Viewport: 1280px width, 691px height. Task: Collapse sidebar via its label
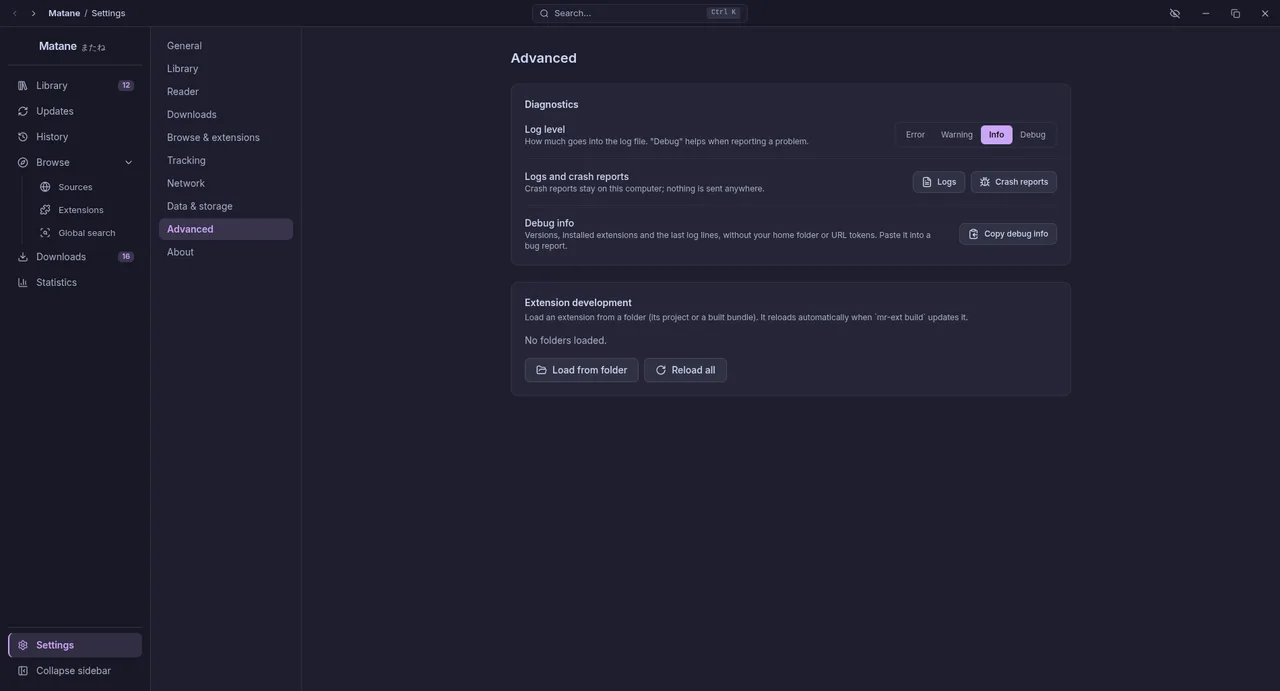pyautogui.click(x=73, y=671)
